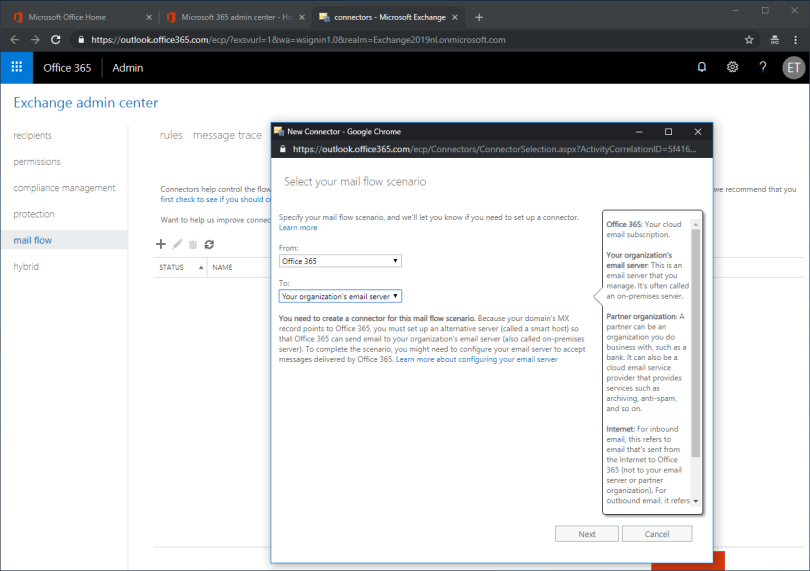Open the Learn more link

point(298,228)
